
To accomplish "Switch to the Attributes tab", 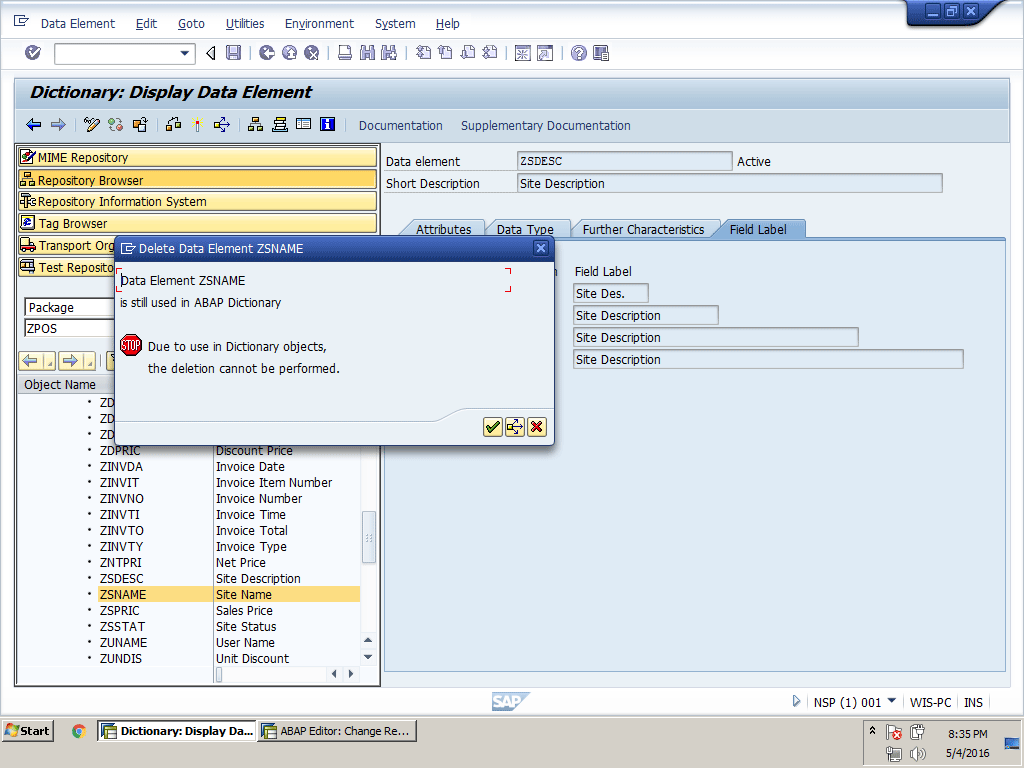I will coord(443,229).
